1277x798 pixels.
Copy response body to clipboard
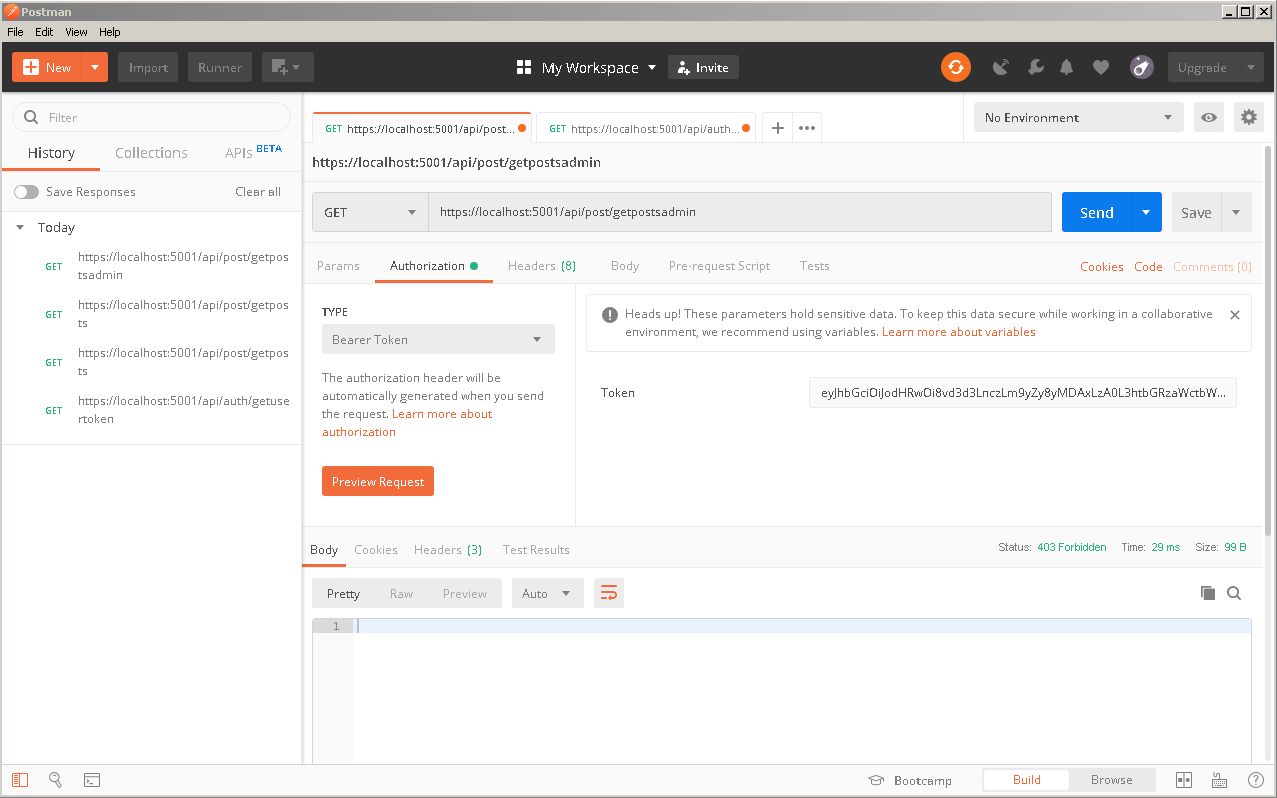[x=1208, y=593]
